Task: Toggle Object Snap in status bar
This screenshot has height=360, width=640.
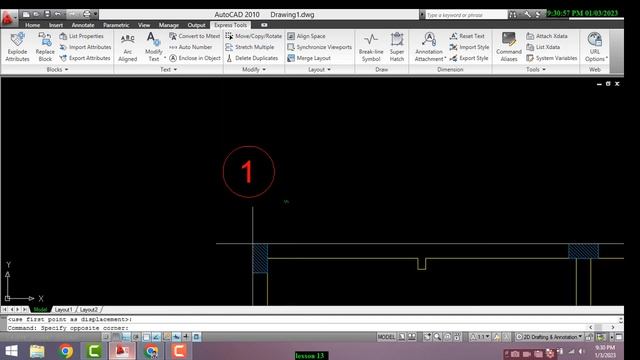Action: click(x=146, y=337)
